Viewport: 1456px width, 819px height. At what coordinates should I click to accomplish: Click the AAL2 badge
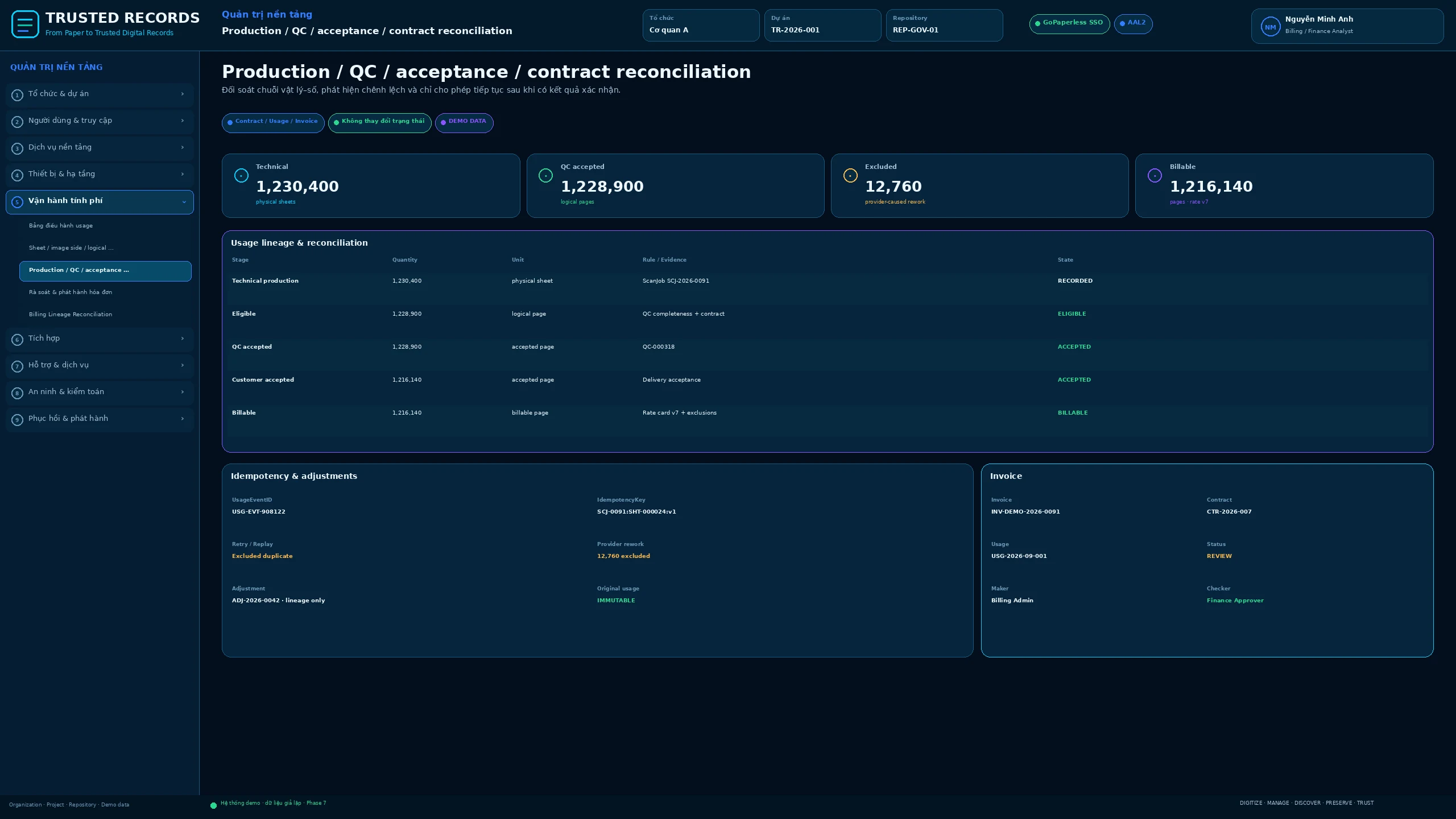1133,24
